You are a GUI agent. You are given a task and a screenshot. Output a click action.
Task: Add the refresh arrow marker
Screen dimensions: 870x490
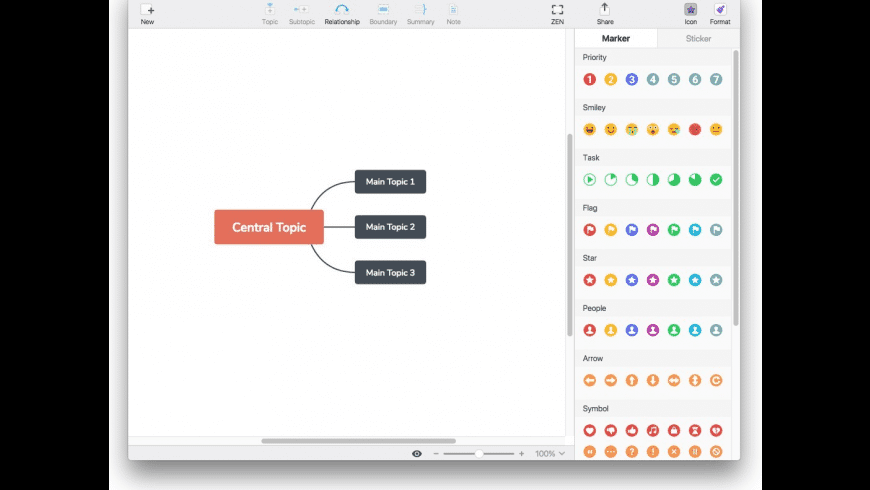[716, 380]
